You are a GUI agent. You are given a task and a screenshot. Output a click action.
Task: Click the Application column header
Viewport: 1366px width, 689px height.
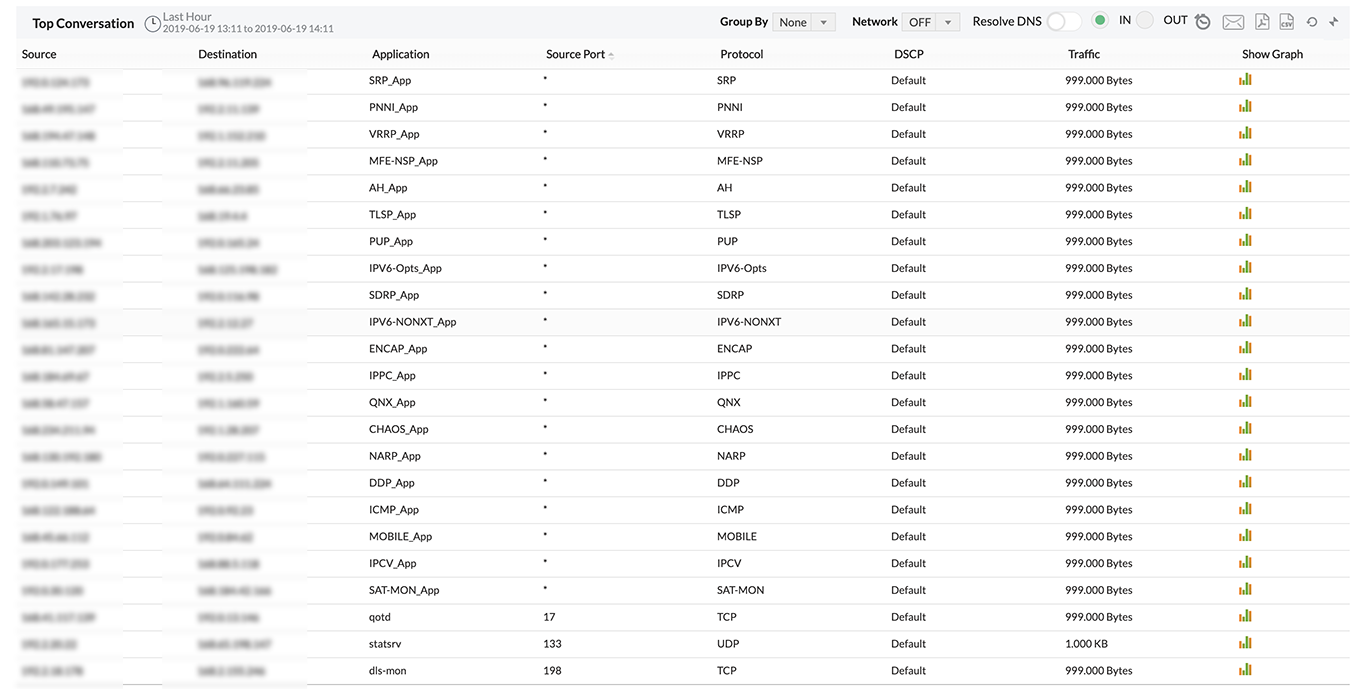tap(400, 54)
